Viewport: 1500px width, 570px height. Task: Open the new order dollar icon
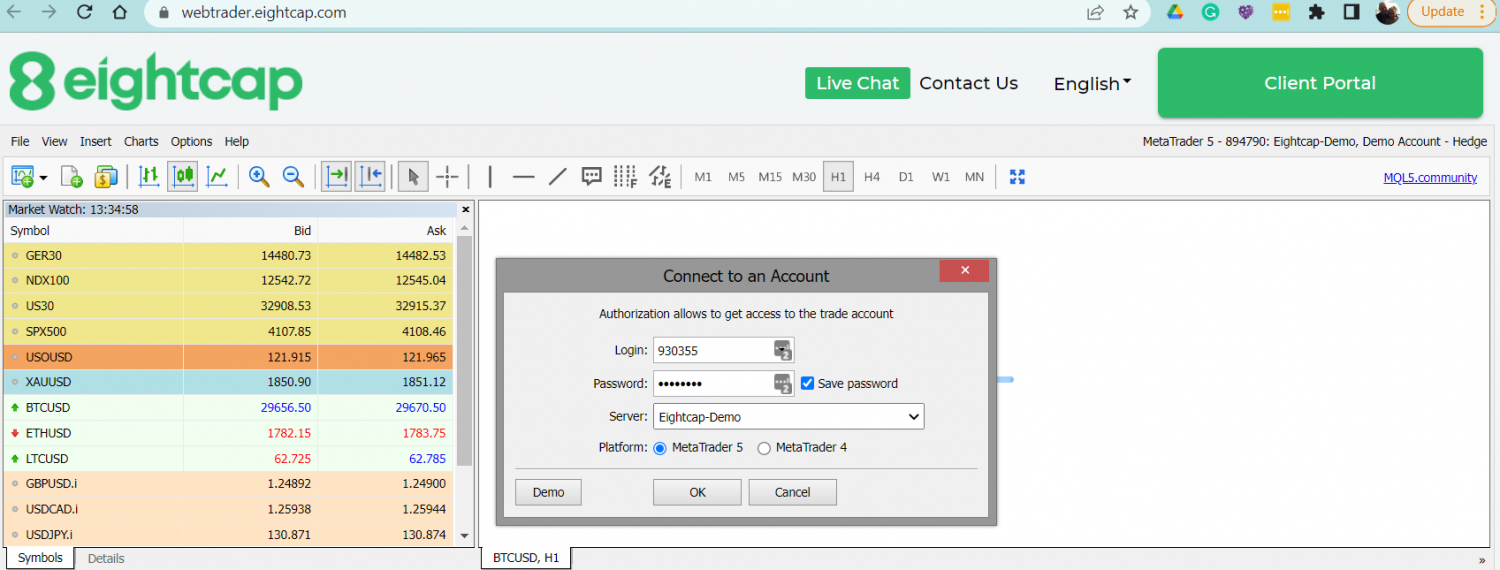click(106, 177)
